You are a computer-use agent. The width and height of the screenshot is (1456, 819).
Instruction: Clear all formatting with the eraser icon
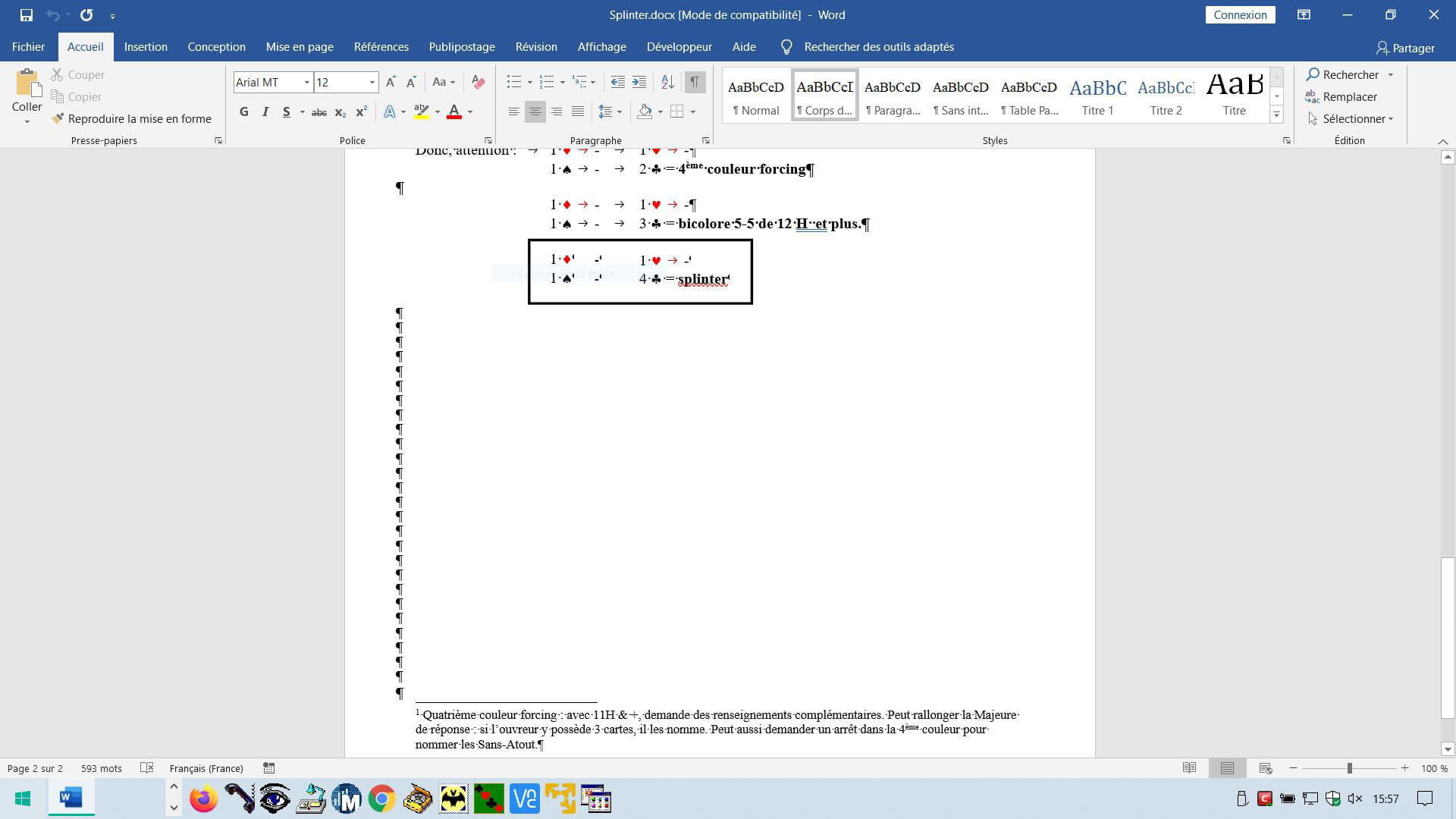pos(479,82)
